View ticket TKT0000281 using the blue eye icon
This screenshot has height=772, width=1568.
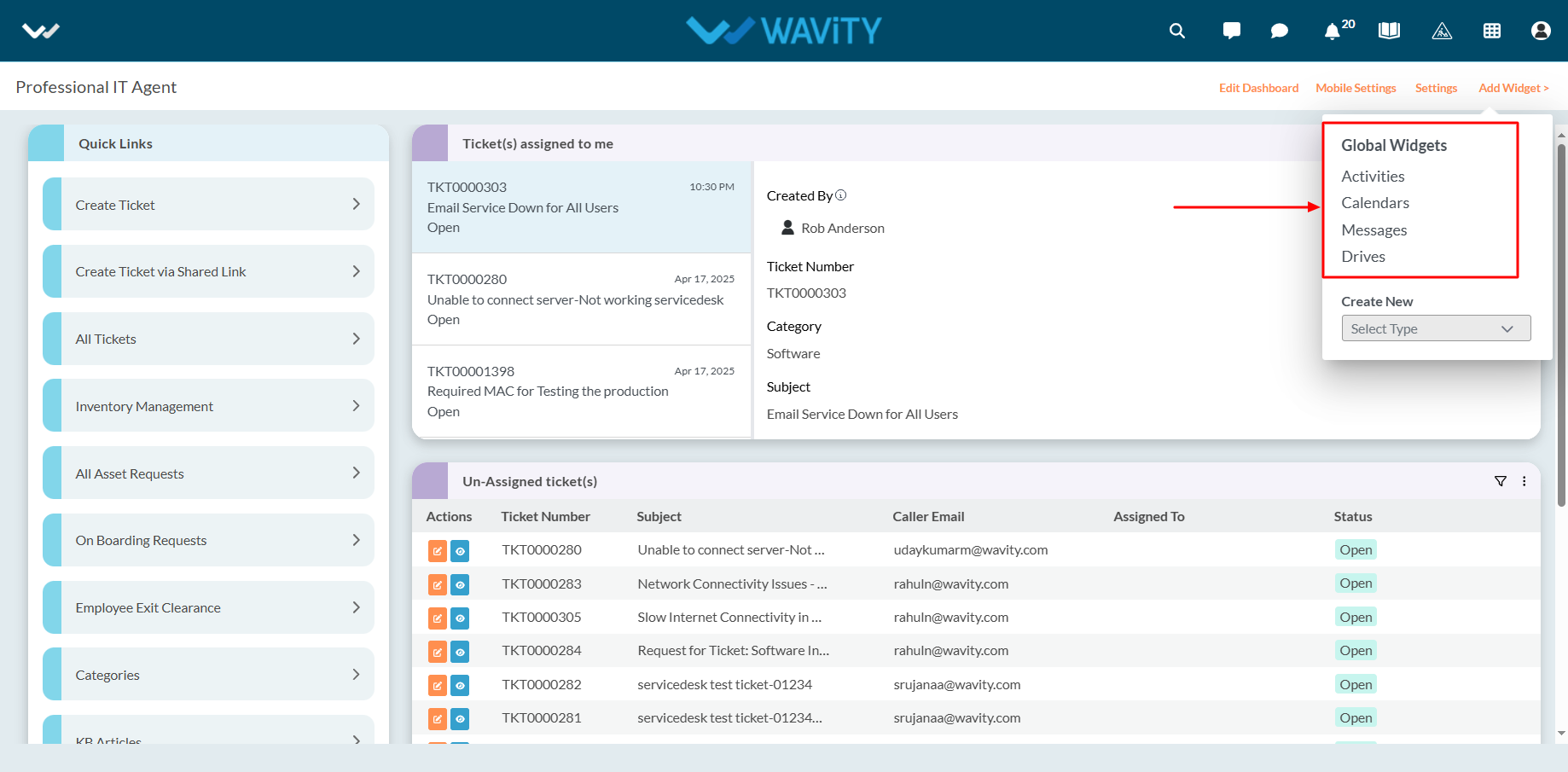coord(460,719)
